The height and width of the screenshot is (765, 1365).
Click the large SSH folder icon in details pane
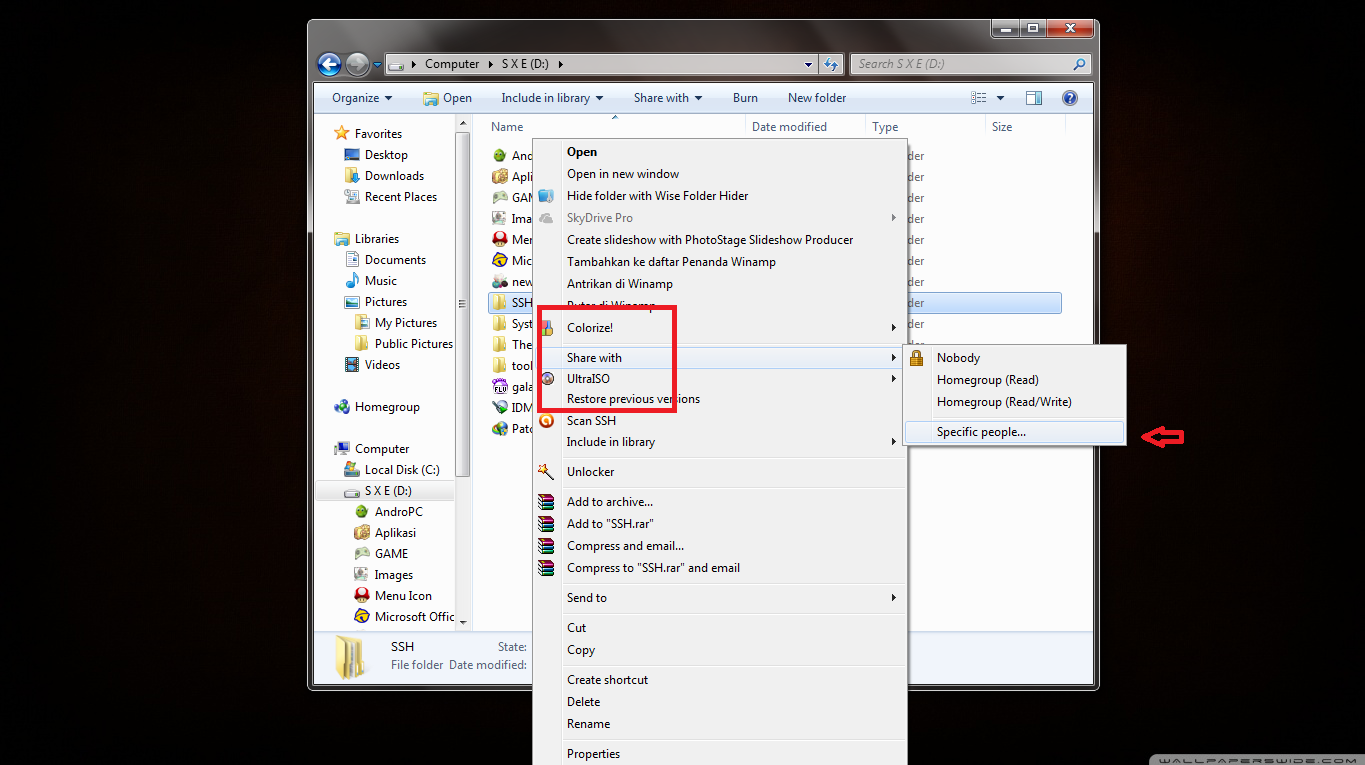[351, 656]
